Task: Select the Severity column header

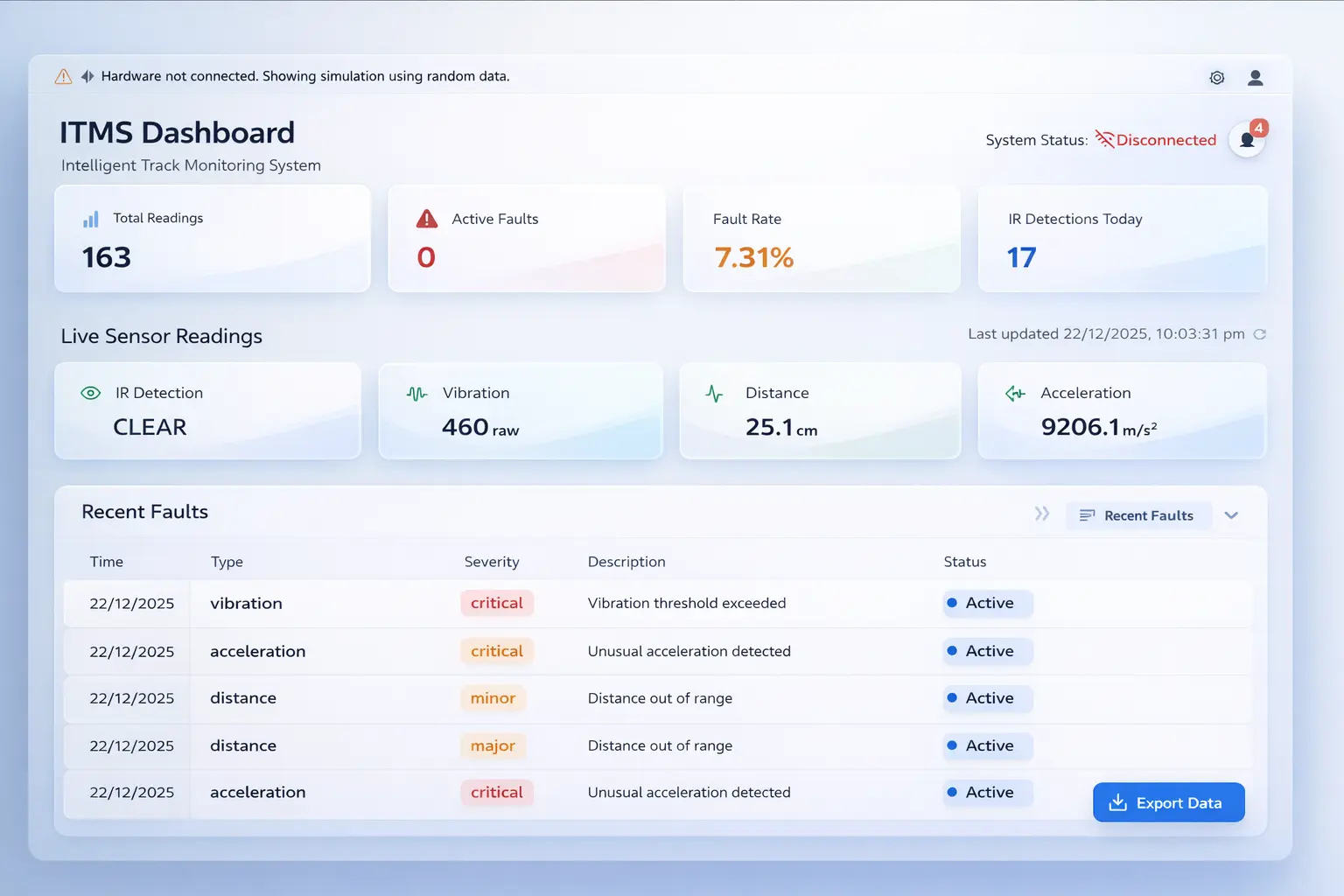Action: tap(492, 562)
